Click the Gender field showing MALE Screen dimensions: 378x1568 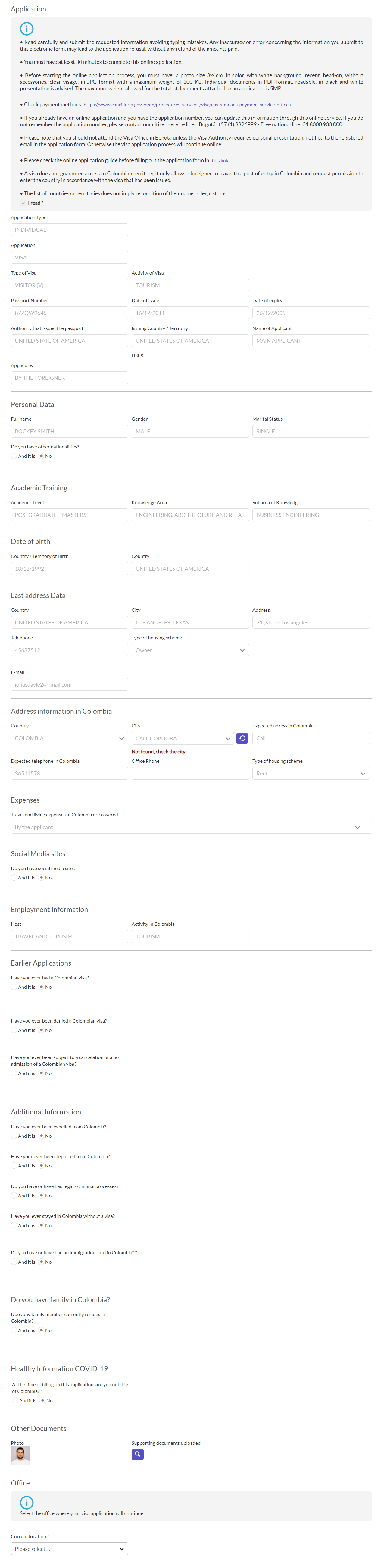coord(190,432)
